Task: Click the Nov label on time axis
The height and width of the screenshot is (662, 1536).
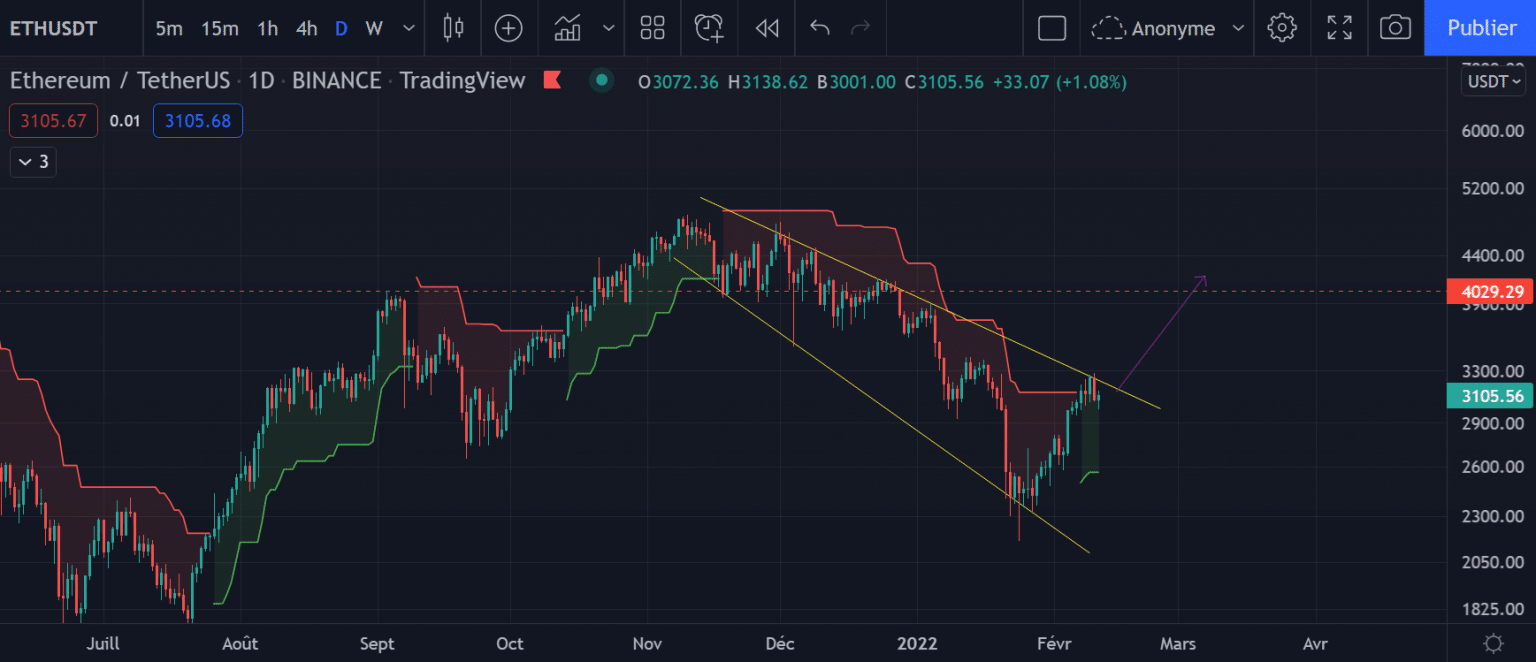Action: (x=647, y=643)
